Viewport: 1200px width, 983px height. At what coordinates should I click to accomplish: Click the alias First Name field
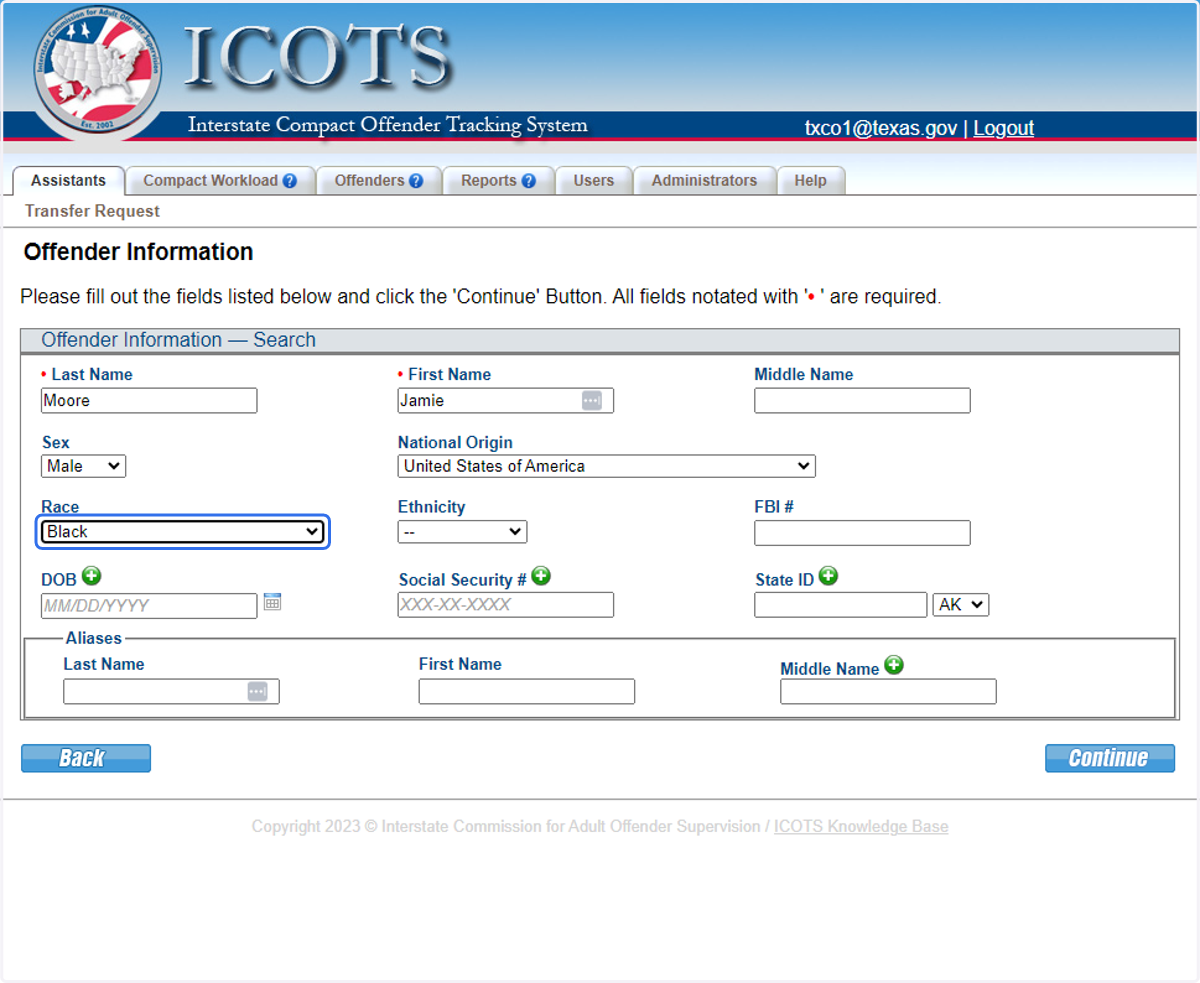tap(527, 692)
